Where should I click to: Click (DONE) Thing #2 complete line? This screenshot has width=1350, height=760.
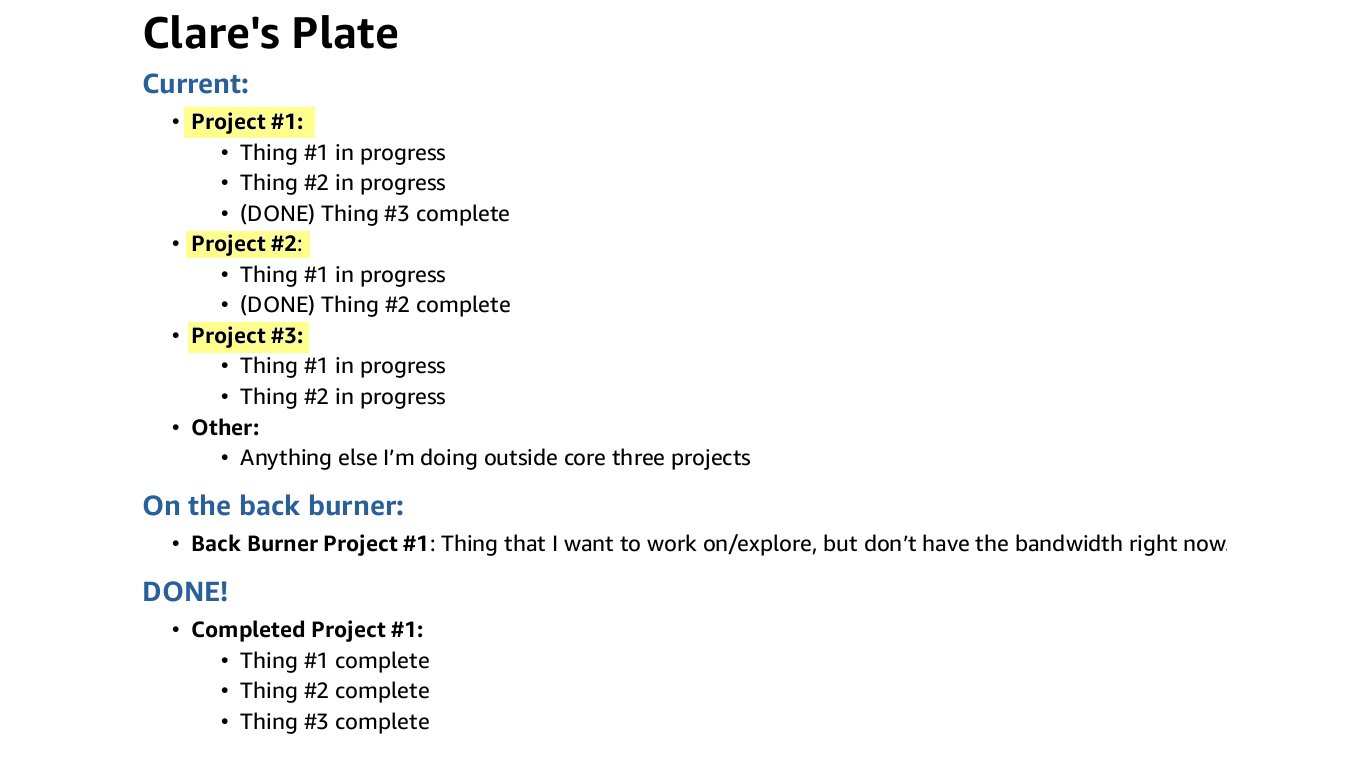(x=375, y=305)
